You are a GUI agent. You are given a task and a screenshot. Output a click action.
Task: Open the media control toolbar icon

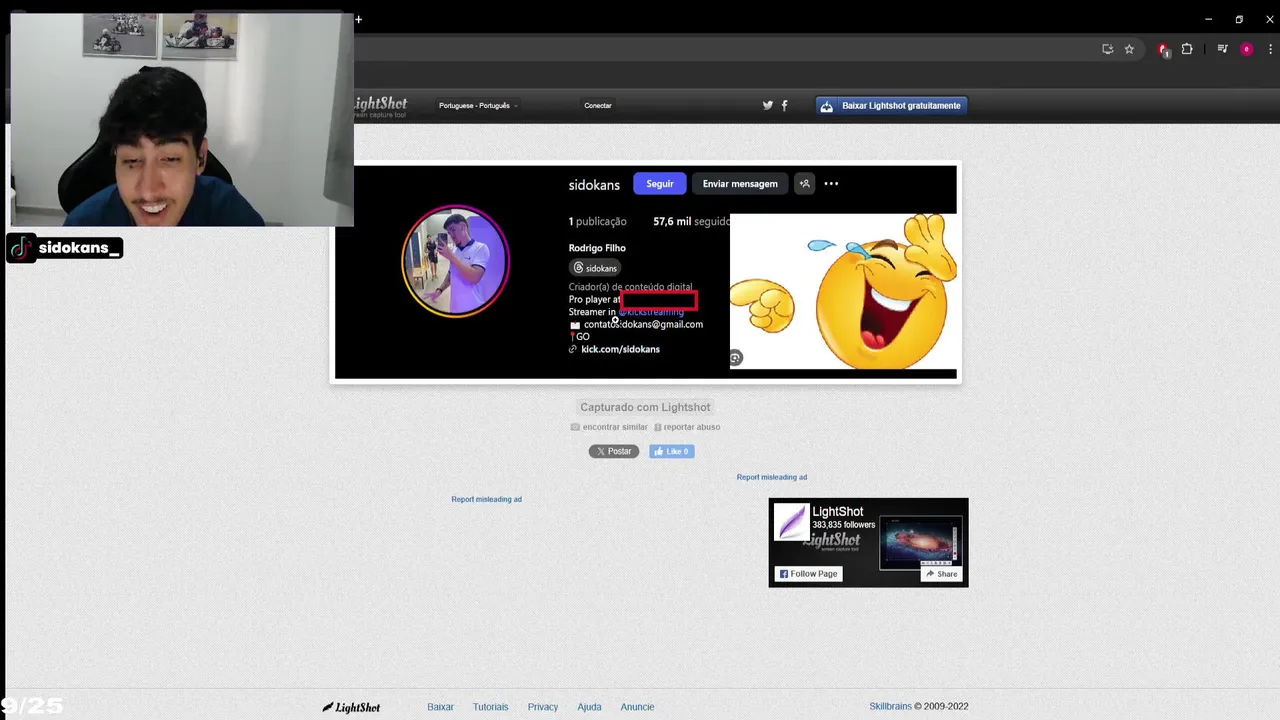1222,49
